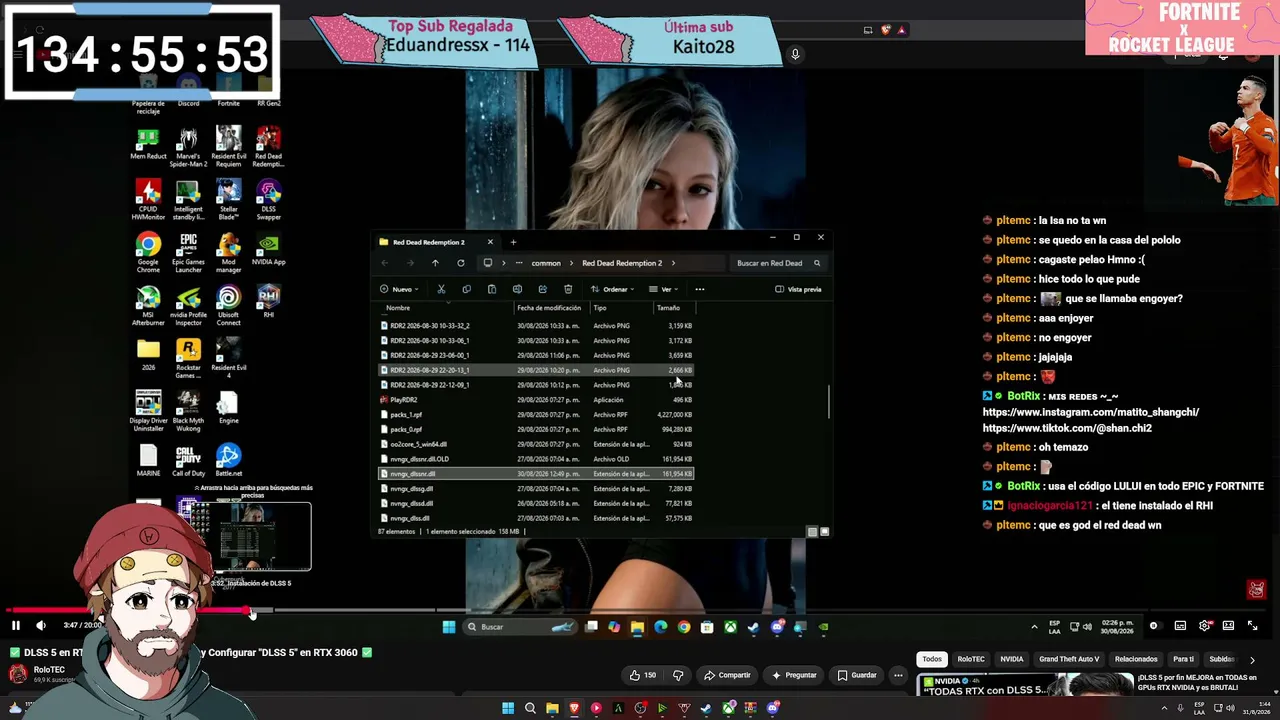Open the video player settings gear
Screen dimensions: 1280x720
point(1204,626)
